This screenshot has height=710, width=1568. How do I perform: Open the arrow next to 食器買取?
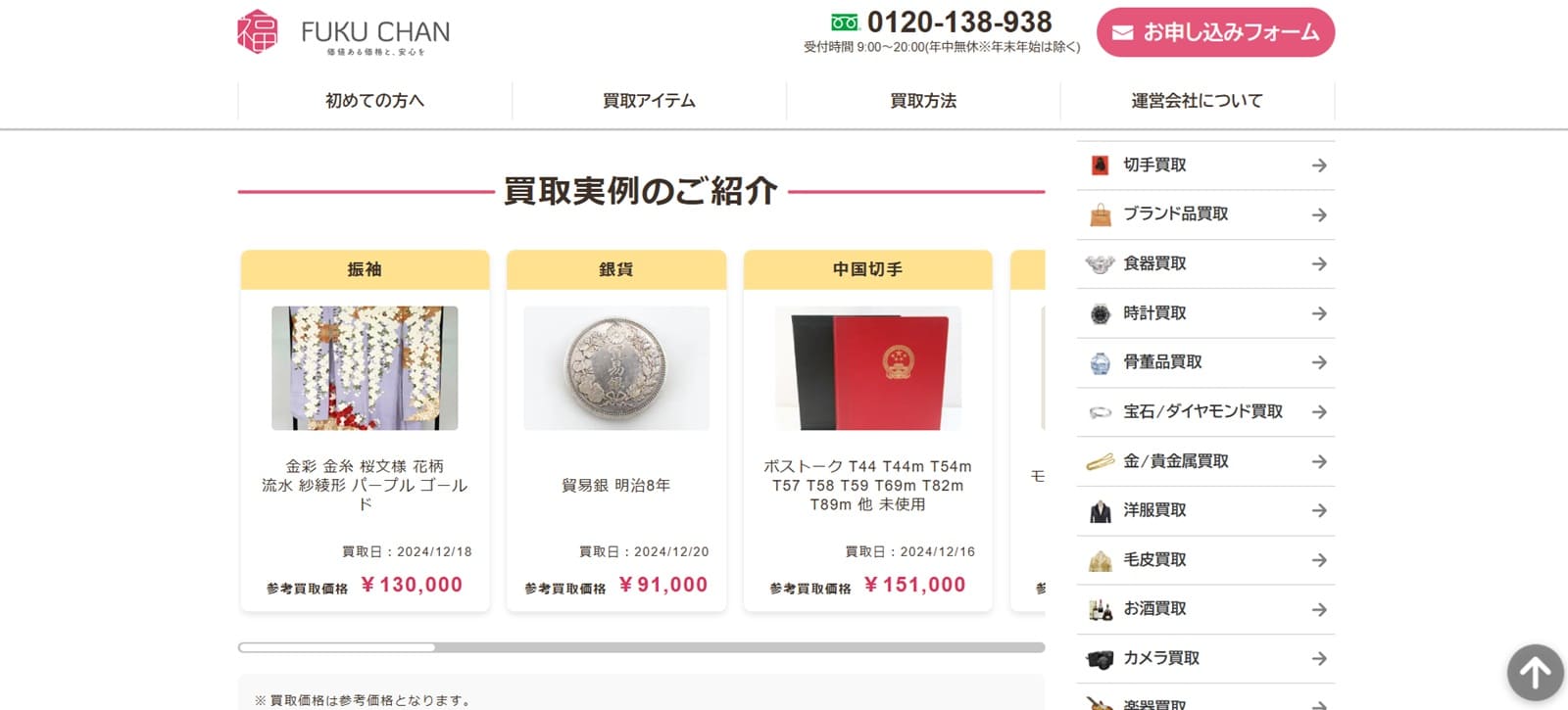tap(1319, 264)
